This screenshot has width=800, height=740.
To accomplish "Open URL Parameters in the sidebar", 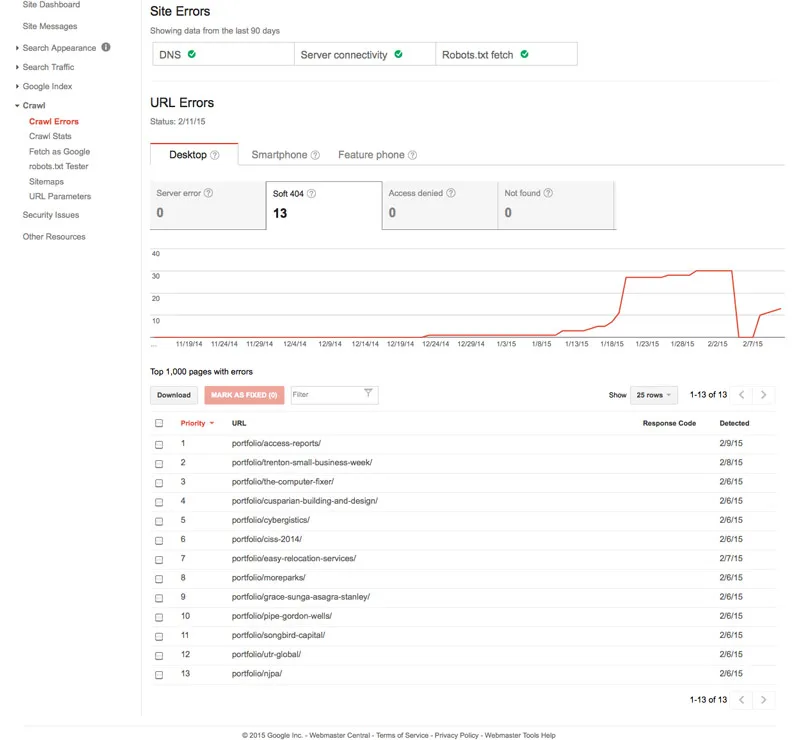I will tap(60, 196).
